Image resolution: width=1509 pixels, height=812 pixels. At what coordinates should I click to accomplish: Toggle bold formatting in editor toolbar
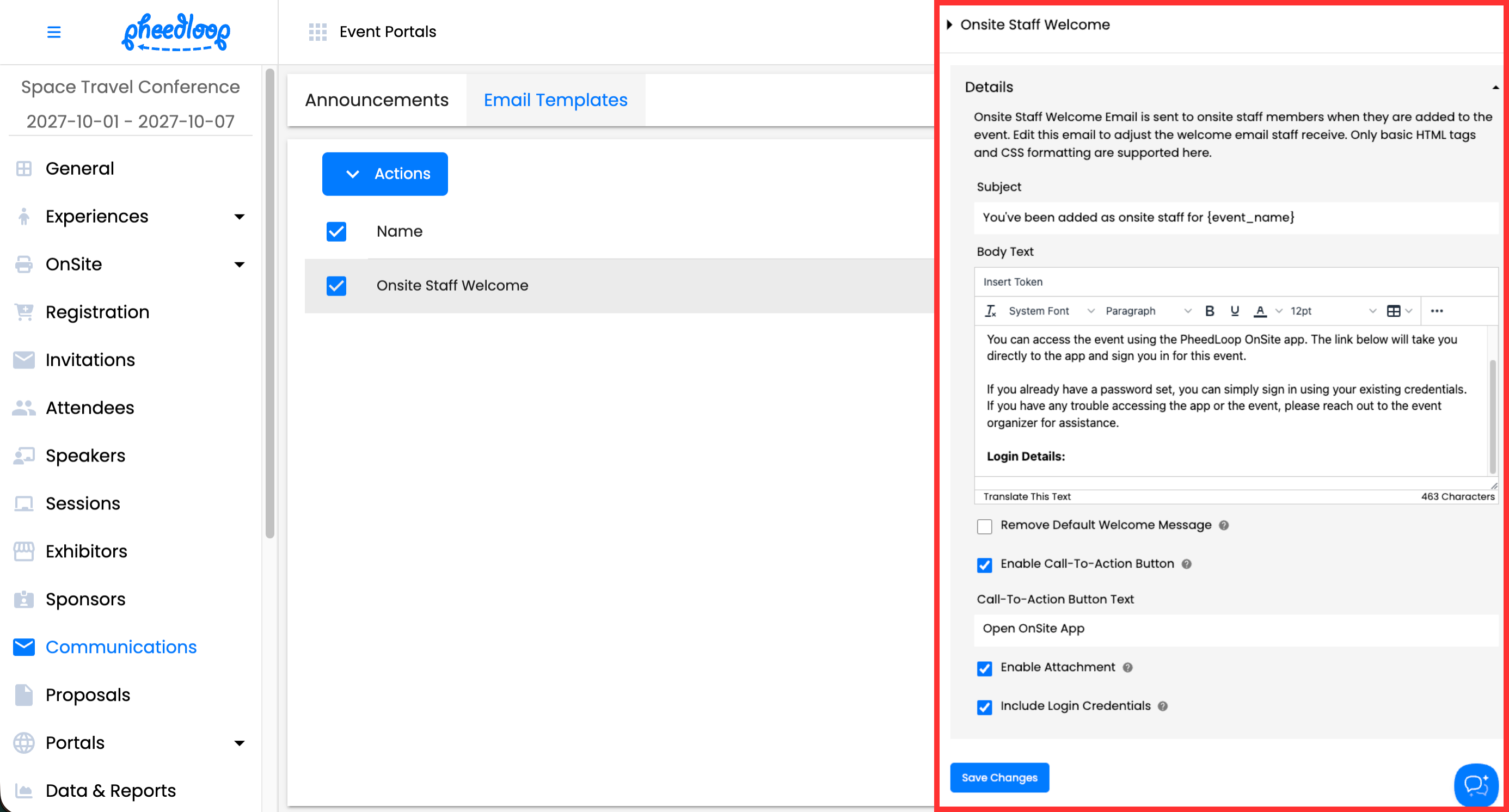point(1210,311)
